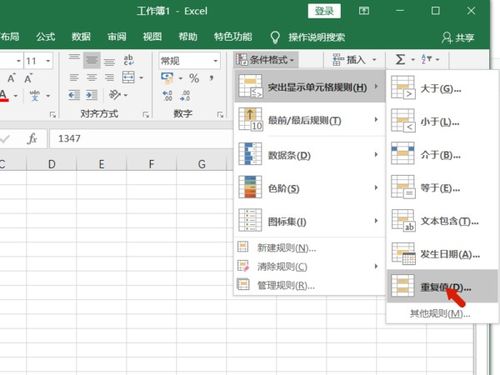Select bottom align icon
This screenshot has height=375, width=500.
click(109, 61)
